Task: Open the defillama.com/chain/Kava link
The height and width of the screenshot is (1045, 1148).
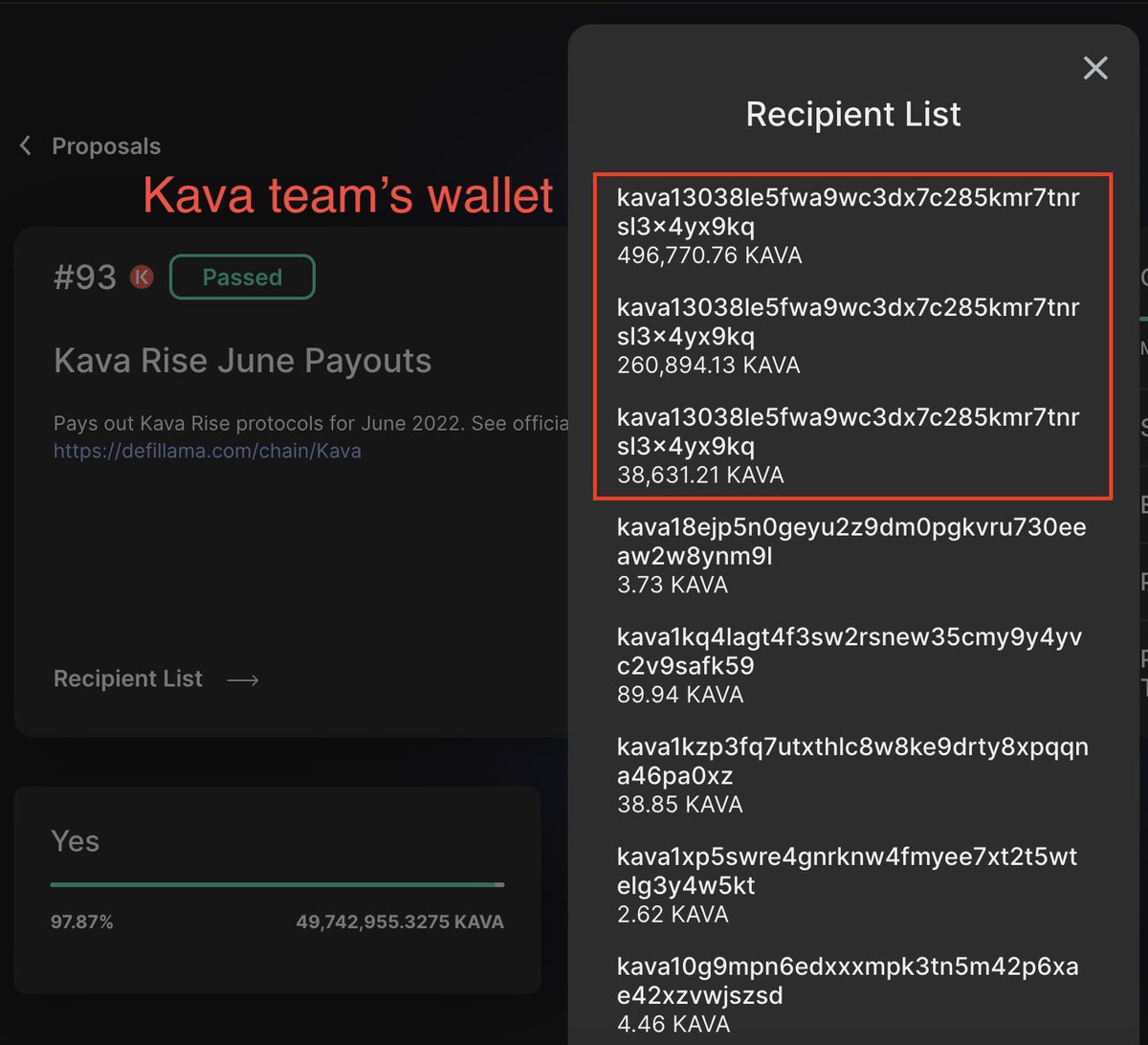Action: coord(208,451)
